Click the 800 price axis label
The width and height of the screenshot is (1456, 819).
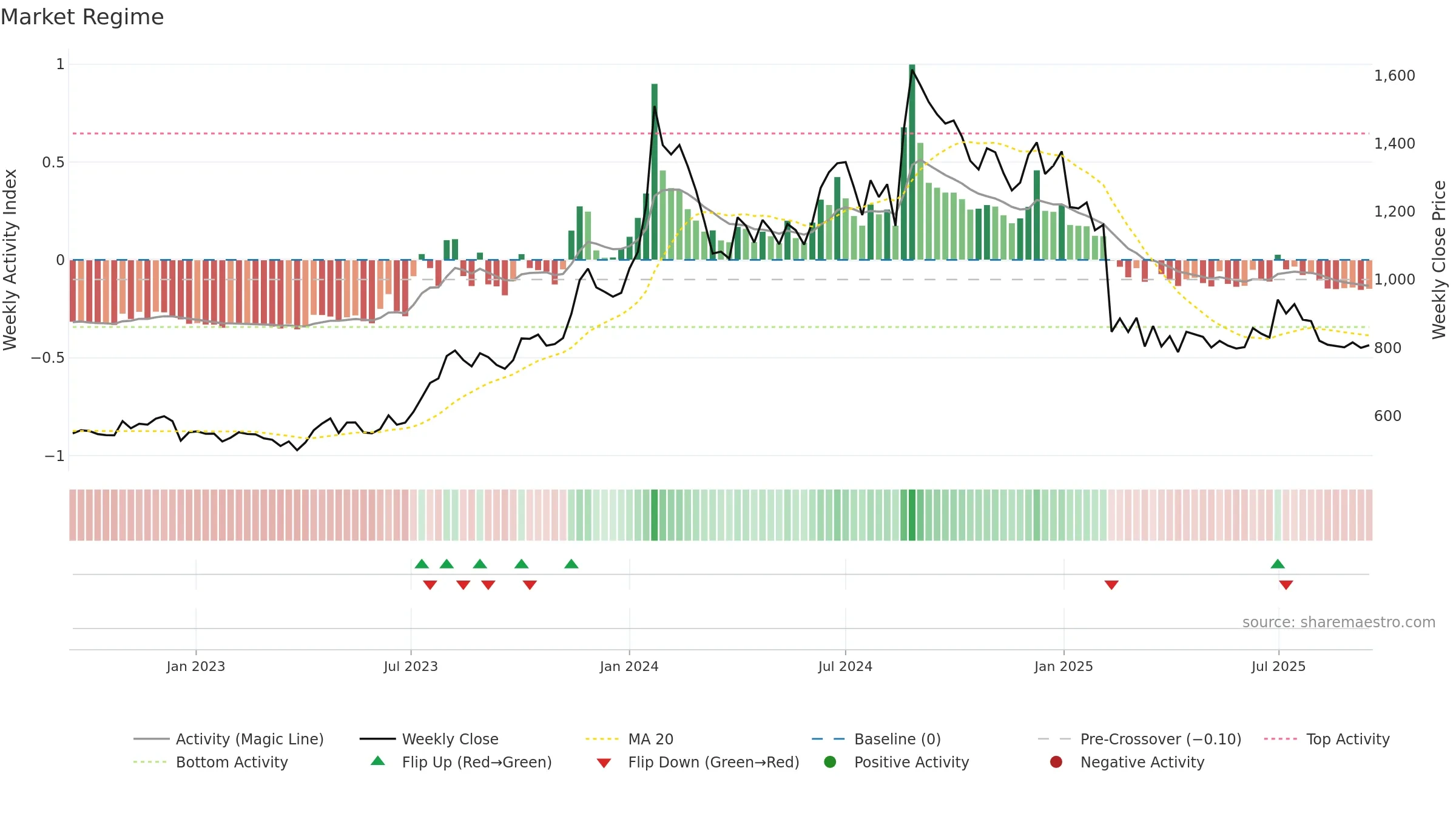click(1387, 348)
